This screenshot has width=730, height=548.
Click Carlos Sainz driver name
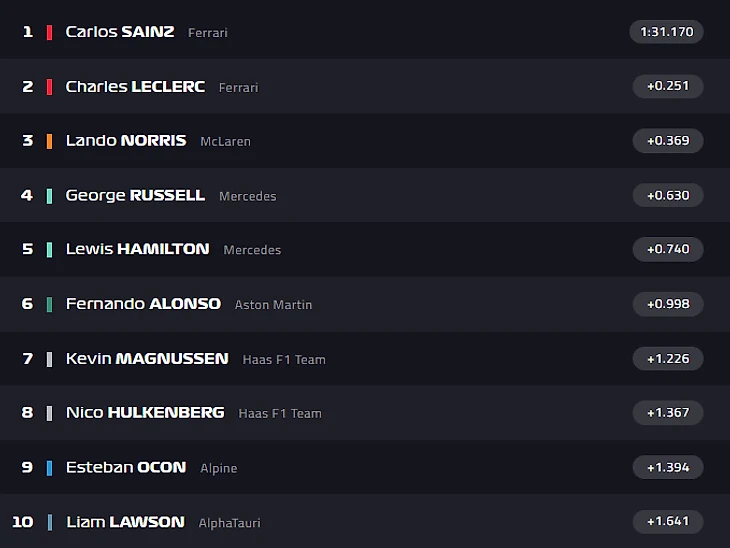pyautogui.click(x=119, y=32)
